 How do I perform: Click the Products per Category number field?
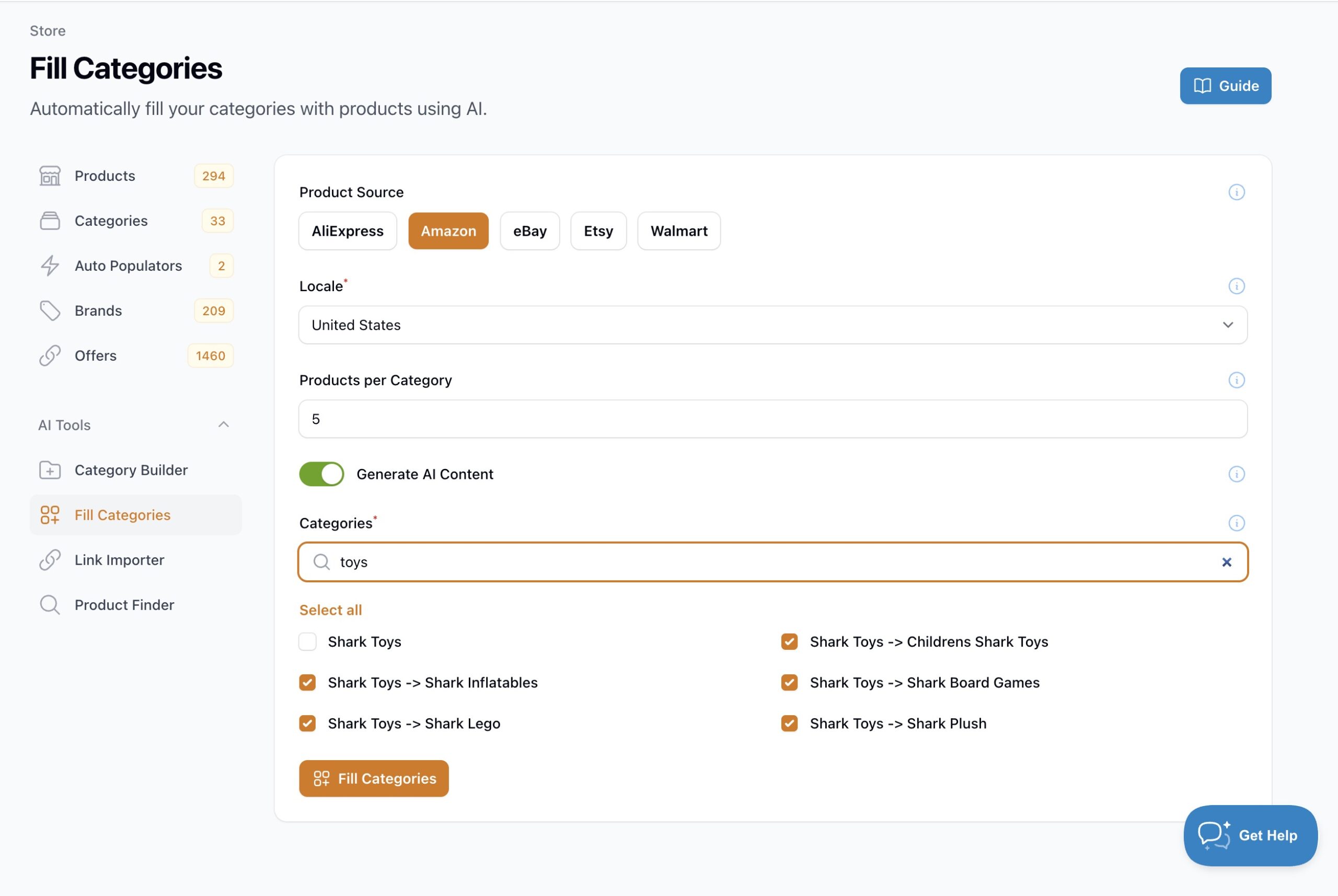pos(772,419)
